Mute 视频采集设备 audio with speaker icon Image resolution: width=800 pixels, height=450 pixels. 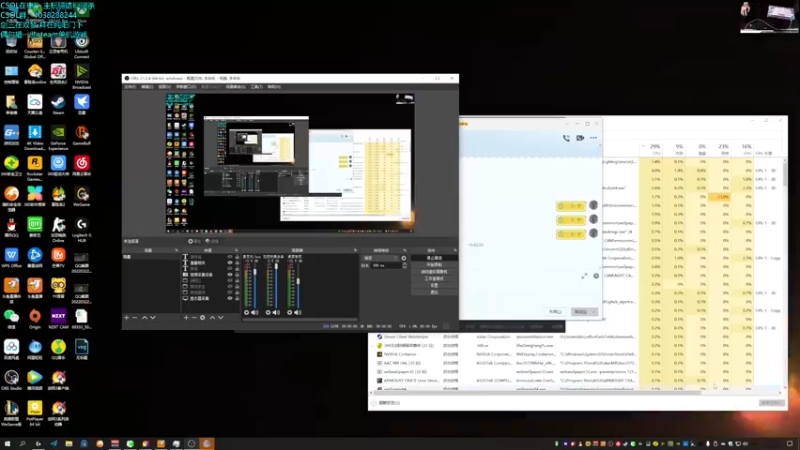click(276, 312)
